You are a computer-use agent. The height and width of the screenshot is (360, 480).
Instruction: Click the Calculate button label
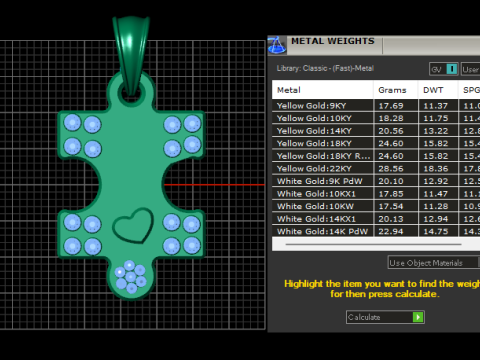[x=364, y=317]
